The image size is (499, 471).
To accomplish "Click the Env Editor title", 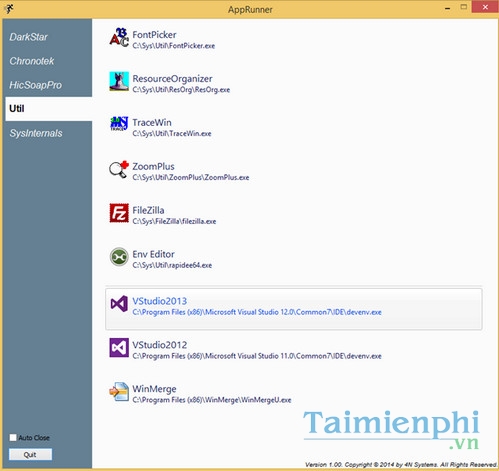I will coord(153,254).
